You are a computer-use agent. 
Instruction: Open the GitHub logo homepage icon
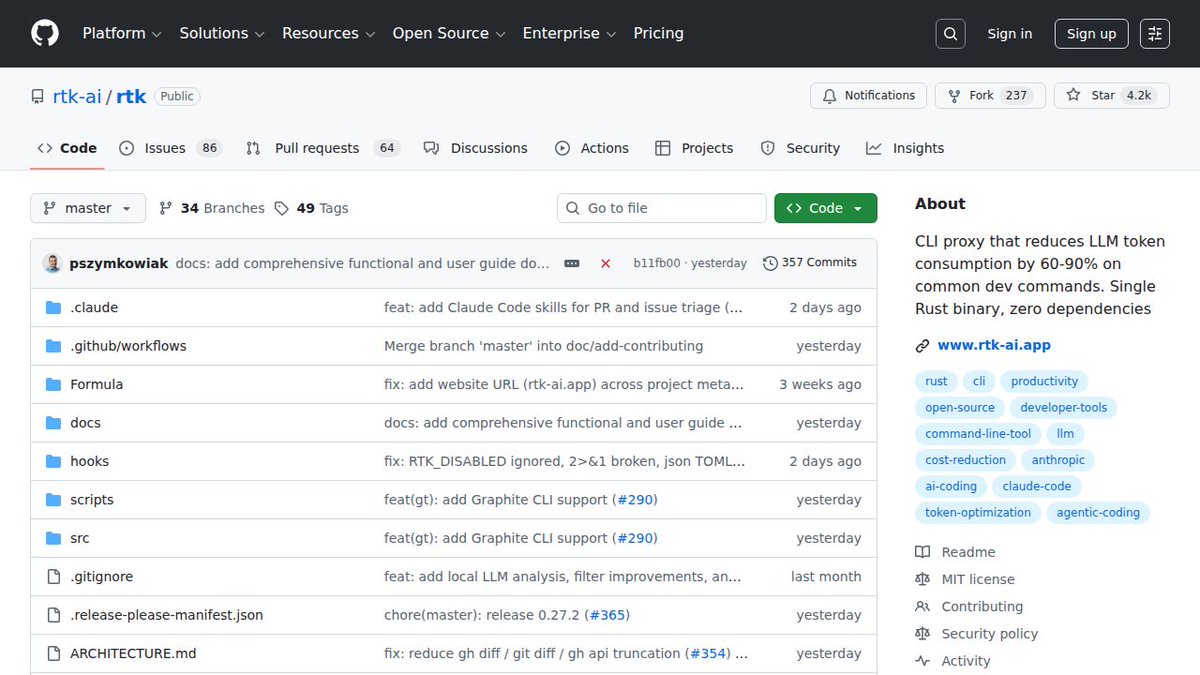coord(45,33)
